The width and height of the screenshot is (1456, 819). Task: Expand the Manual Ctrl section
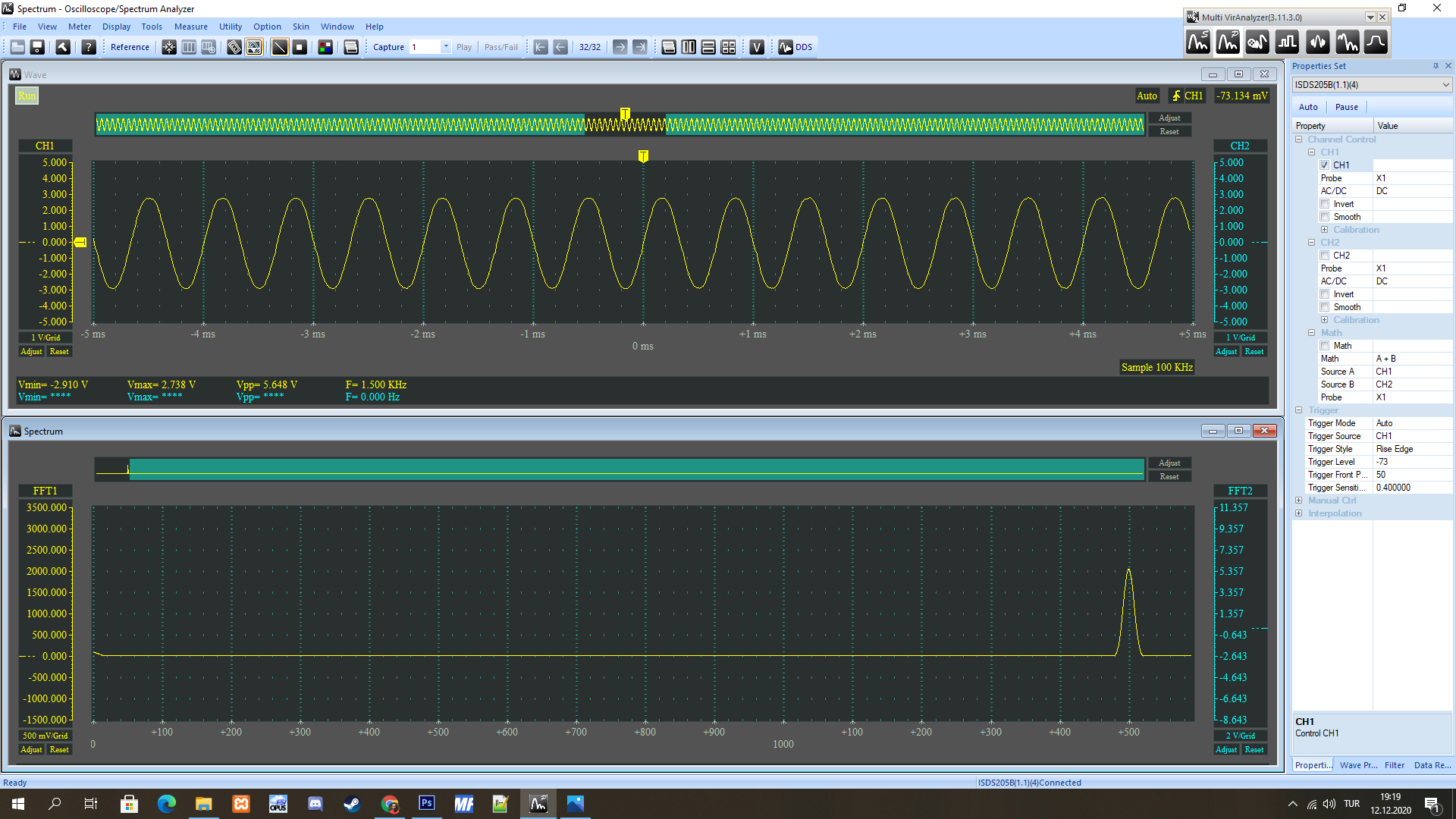pyautogui.click(x=1299, y=500)
